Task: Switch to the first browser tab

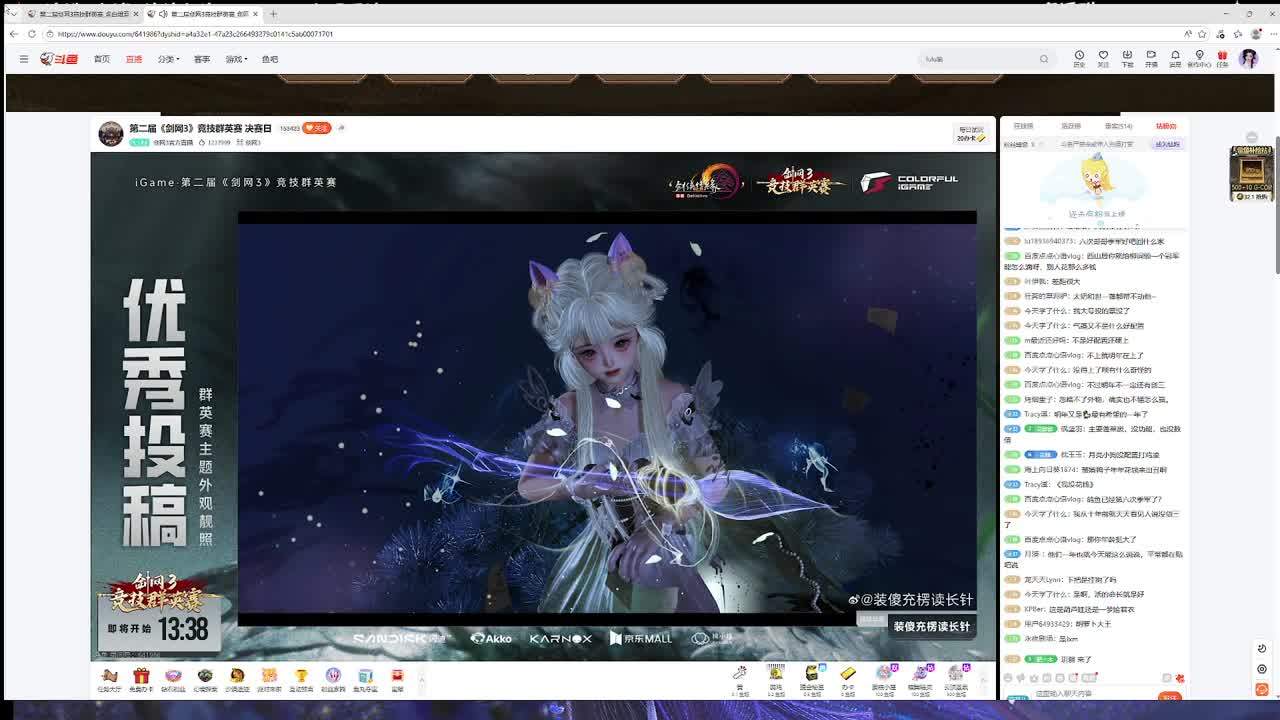Action: [x=82, y=14]
